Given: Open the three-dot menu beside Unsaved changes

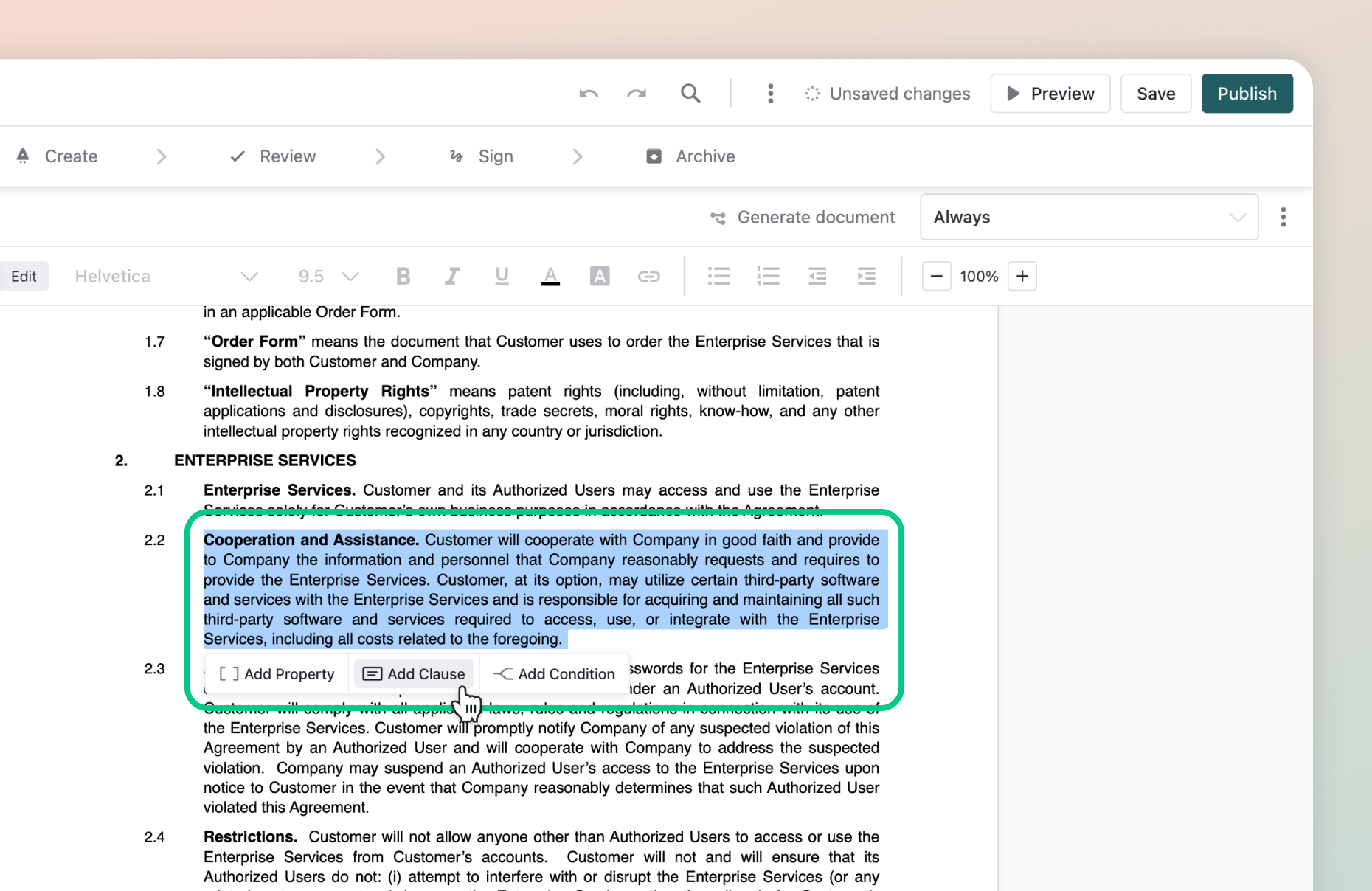Looking at the screenshot, I should click(x=770, y=94).
